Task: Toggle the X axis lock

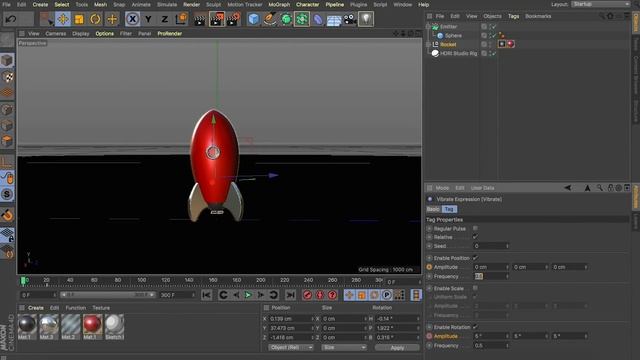Action: point(132,19)
